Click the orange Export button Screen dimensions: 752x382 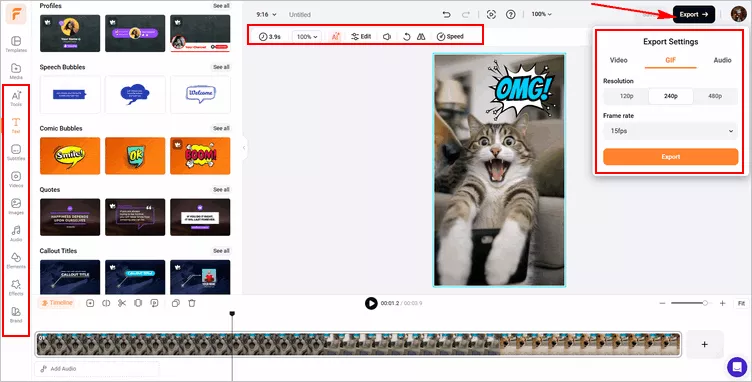tap(670, 157)
